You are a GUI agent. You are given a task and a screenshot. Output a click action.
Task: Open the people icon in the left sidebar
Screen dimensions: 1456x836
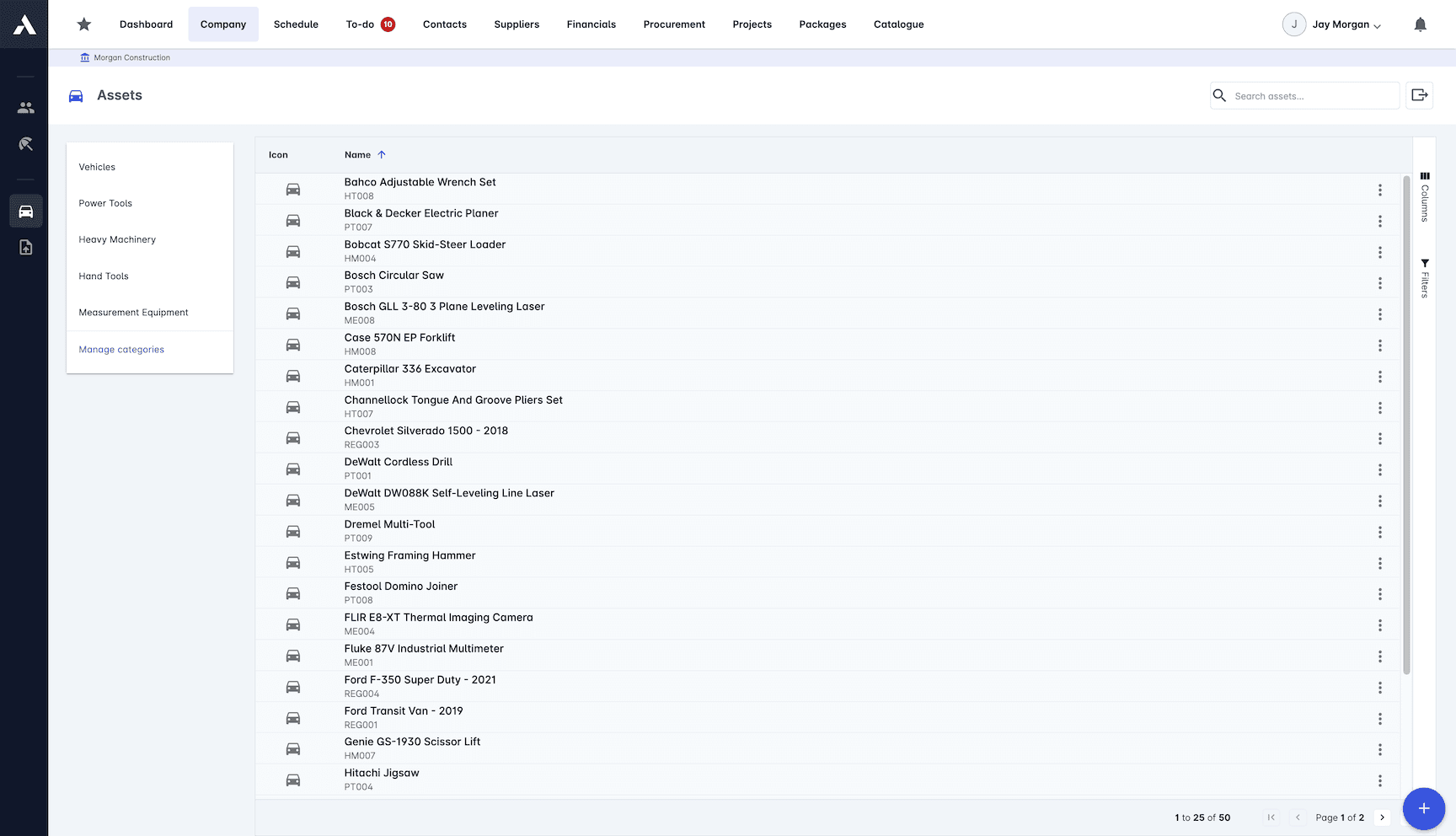(x=25, y=108)
